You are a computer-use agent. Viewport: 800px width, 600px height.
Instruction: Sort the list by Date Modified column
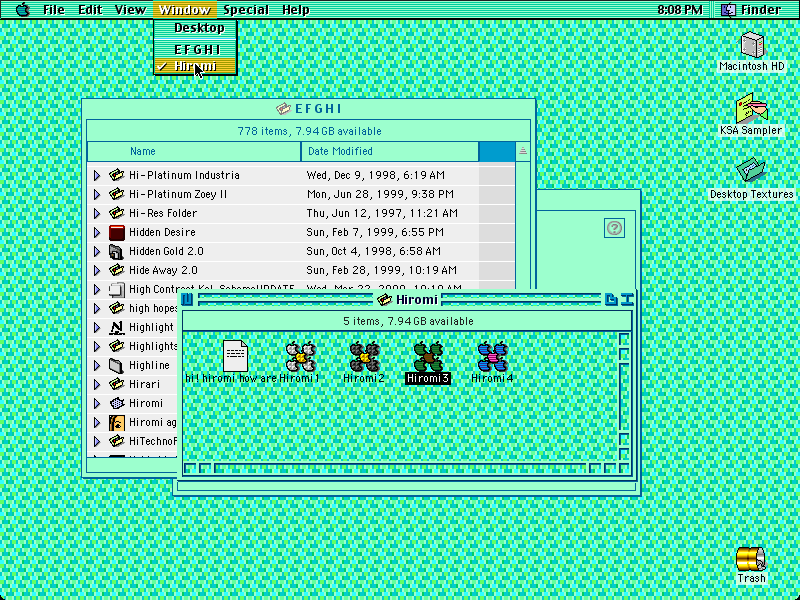tap(390, 152)
